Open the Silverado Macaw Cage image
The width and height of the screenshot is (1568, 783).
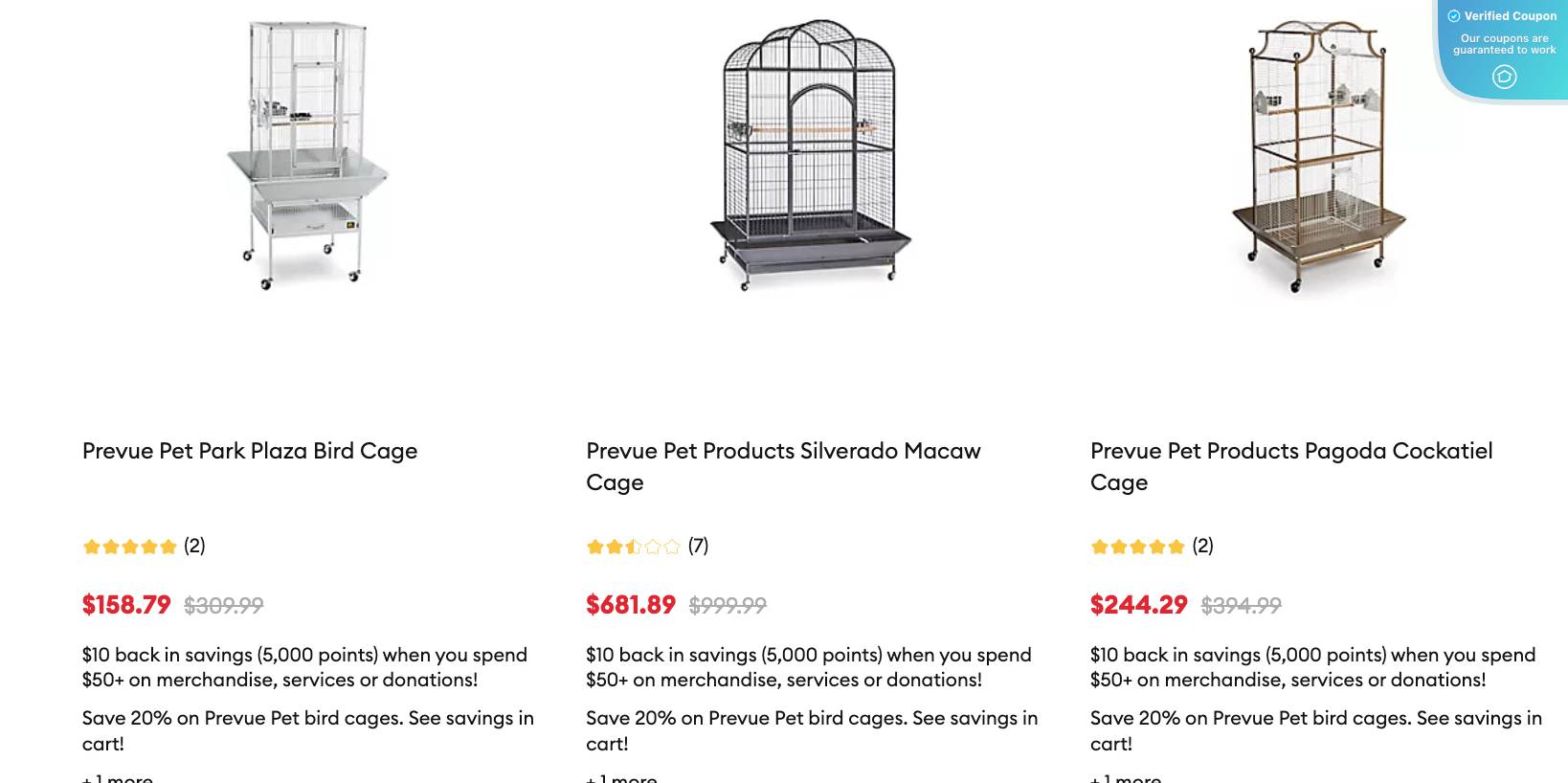[811, 153]
